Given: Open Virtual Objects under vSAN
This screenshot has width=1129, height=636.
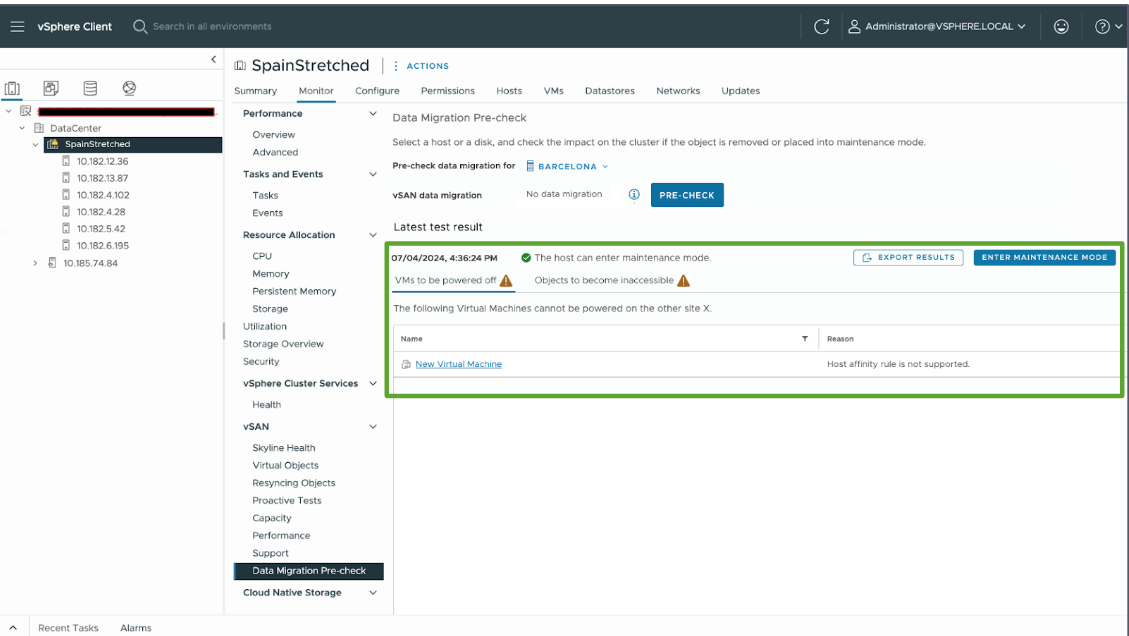Looking at the screenshot, I should (x=285, y=466).
